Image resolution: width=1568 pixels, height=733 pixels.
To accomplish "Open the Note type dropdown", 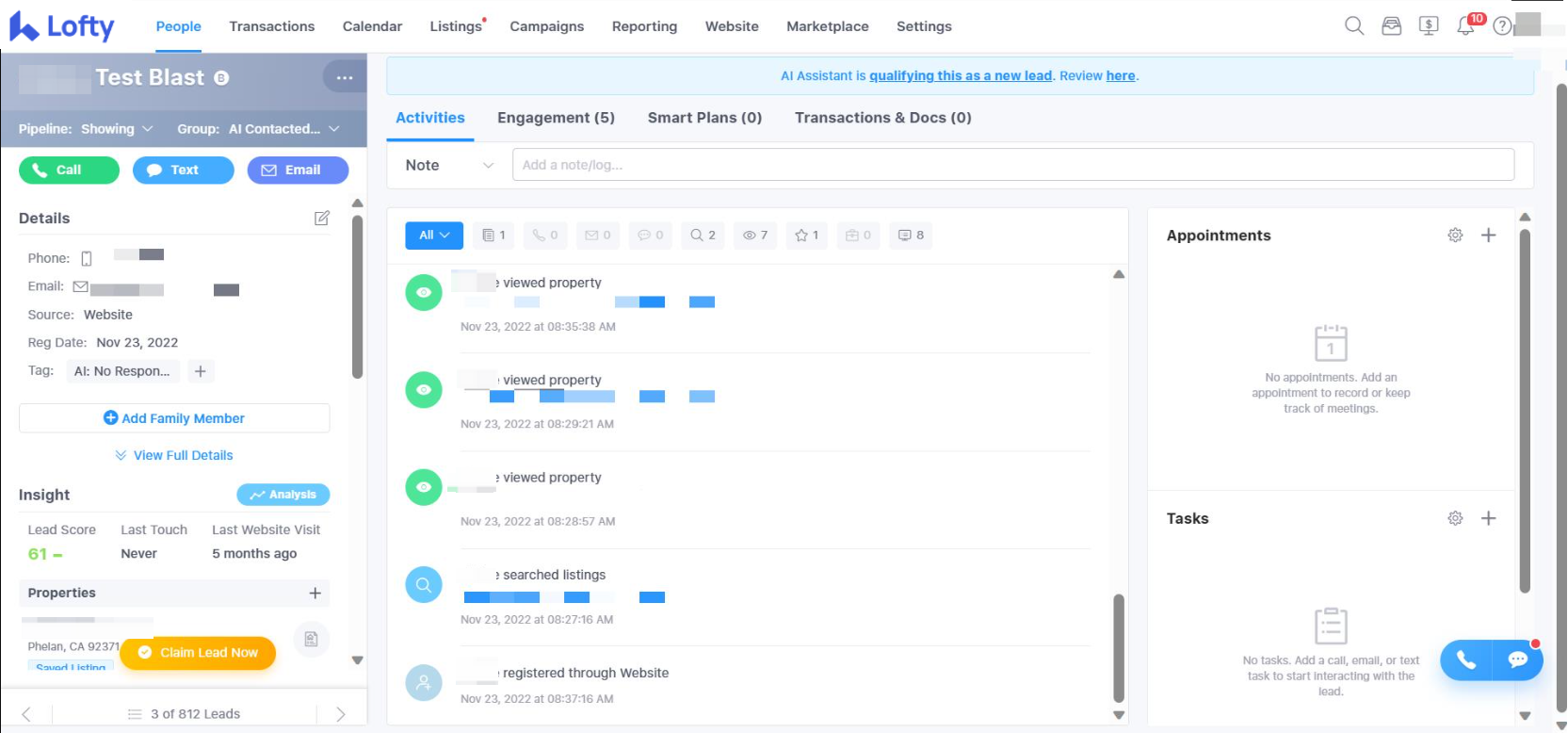I will coord(449,165).
